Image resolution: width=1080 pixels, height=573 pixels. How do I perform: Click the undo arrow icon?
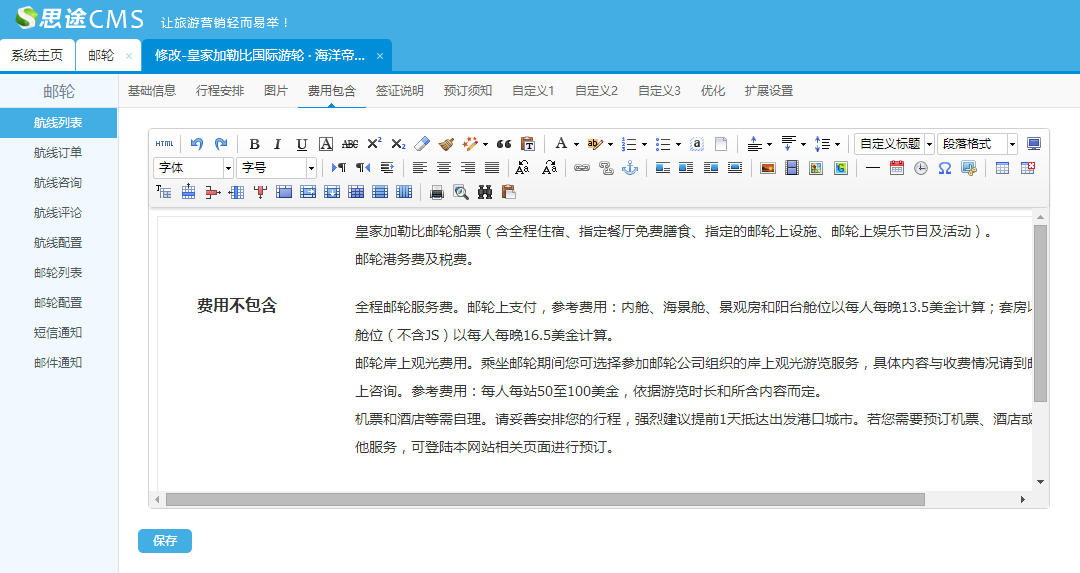click(x=197, y=144)
